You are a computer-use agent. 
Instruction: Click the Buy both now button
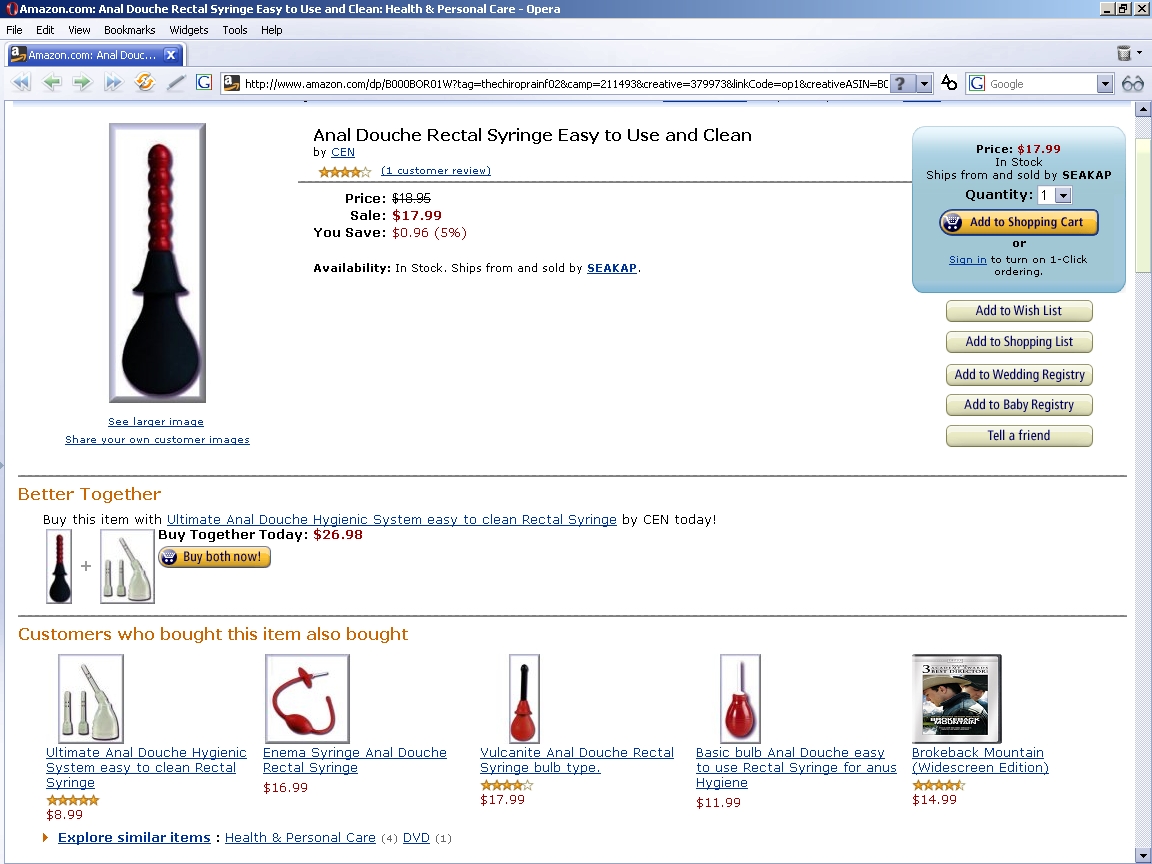point(215,557)
